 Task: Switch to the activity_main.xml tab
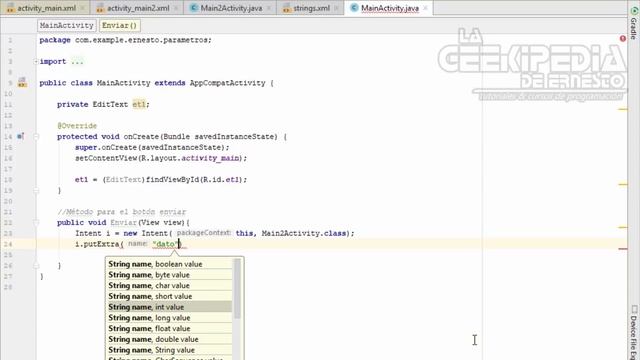47,8
